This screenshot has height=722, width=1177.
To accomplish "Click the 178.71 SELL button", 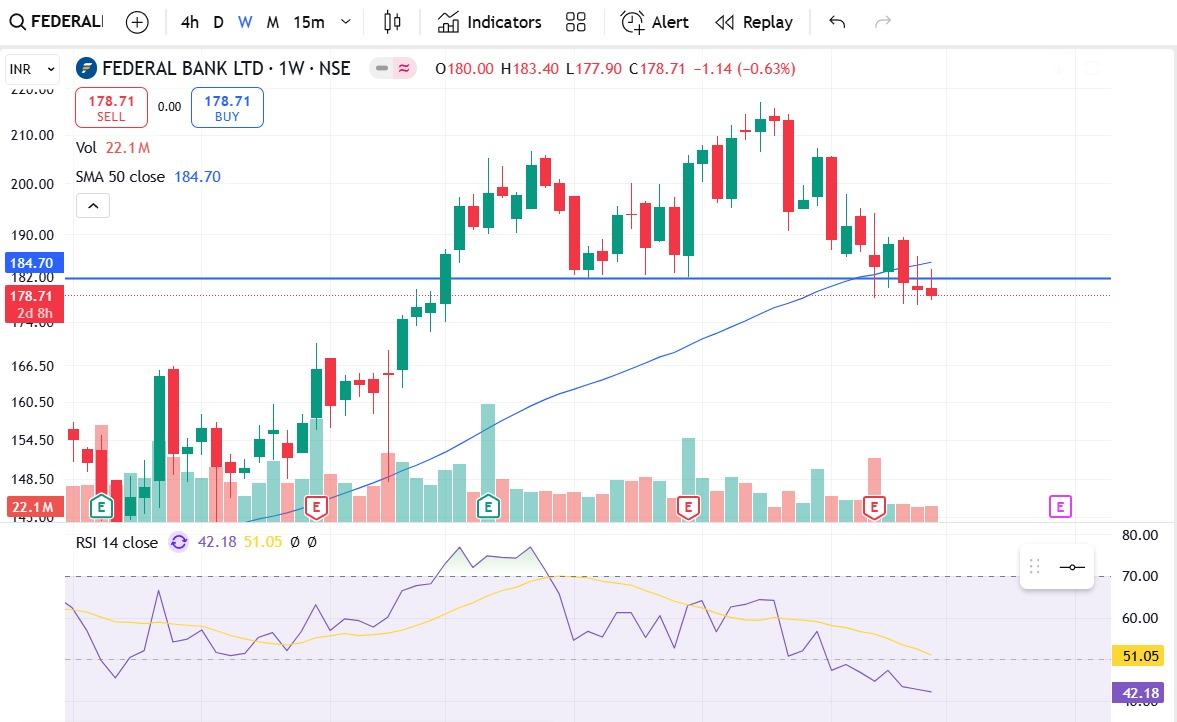I will pyautogui.click(x=111, y=107).
